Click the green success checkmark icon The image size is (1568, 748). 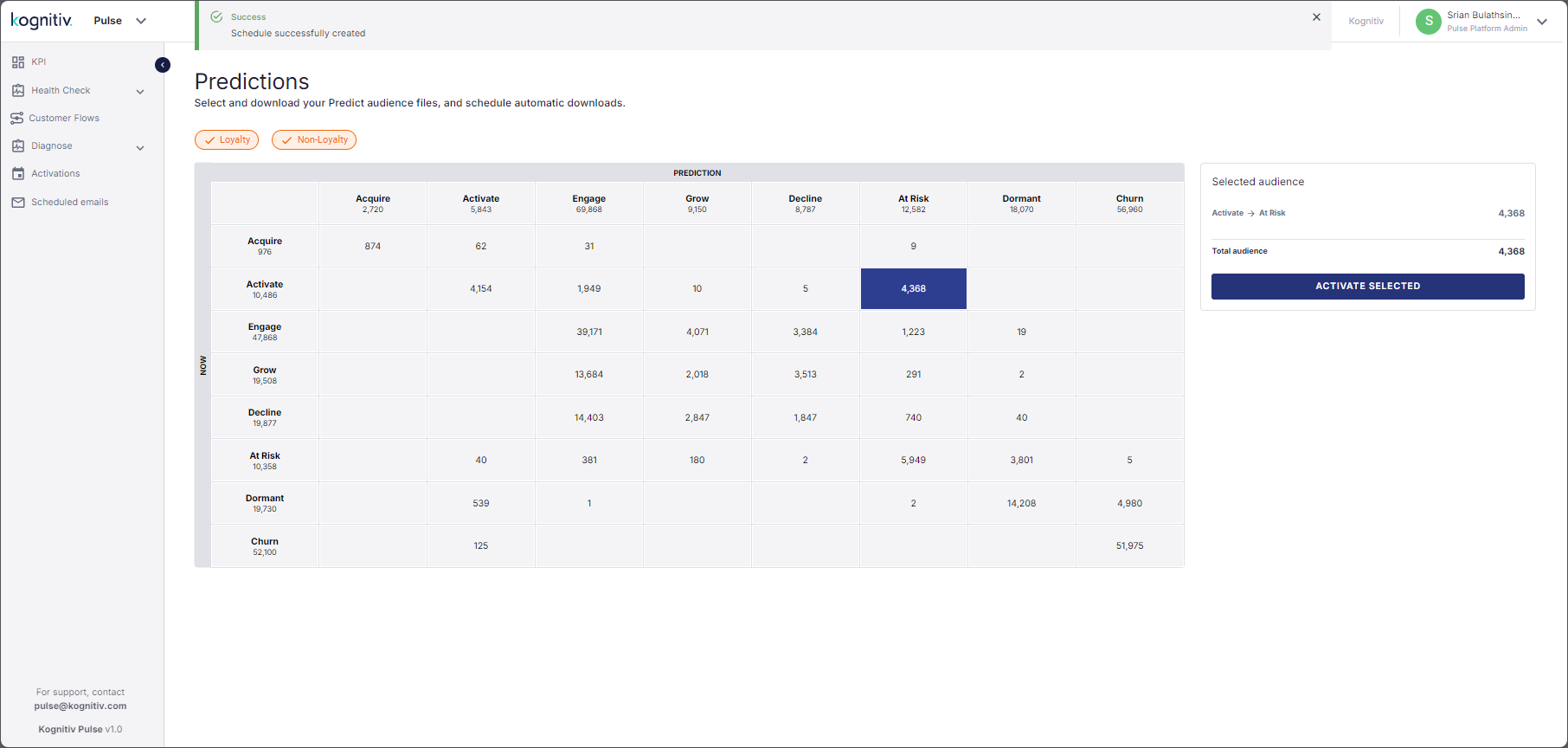click(216, 16)
